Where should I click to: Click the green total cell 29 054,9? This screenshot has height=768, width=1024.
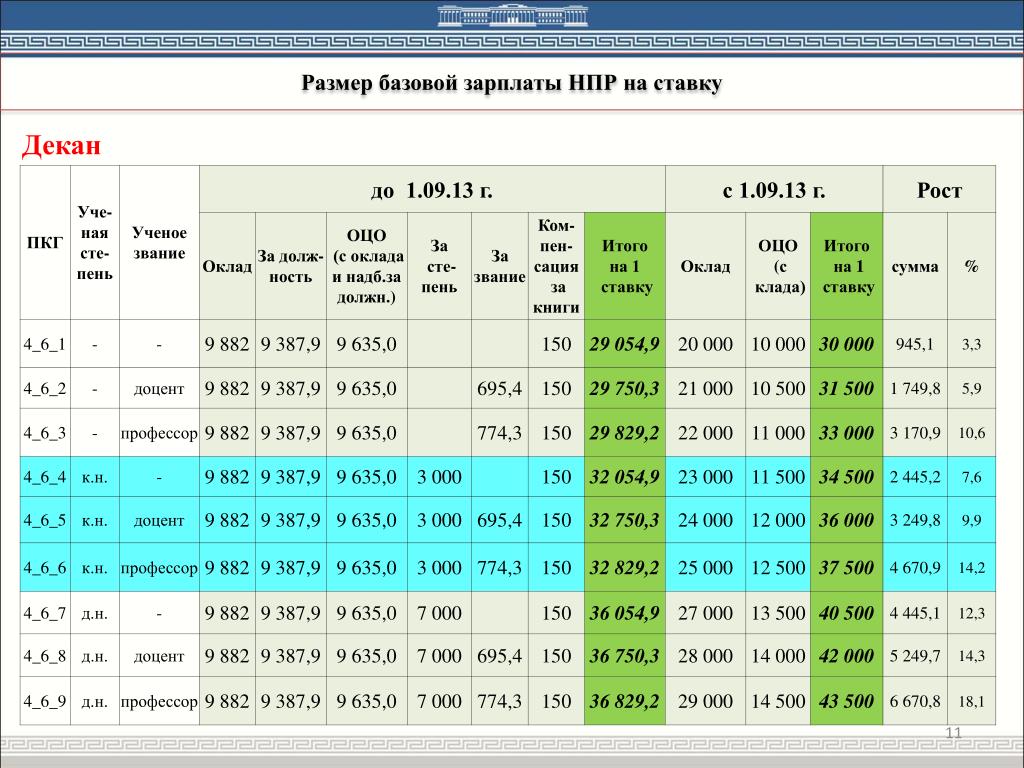pos(624,344)
